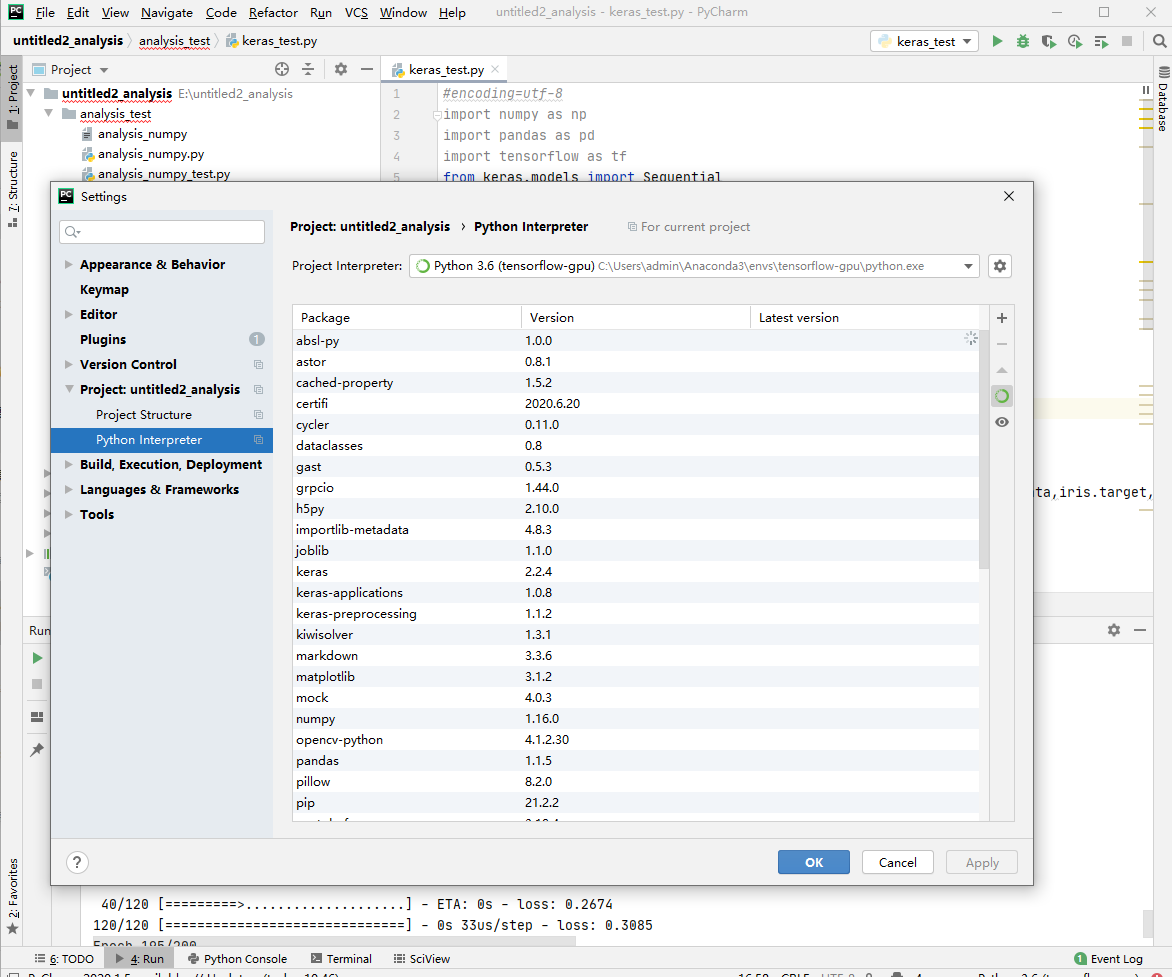Start debugging with the bug icon
This screenshot has height=977, width=1172.
pos(1023,41)
